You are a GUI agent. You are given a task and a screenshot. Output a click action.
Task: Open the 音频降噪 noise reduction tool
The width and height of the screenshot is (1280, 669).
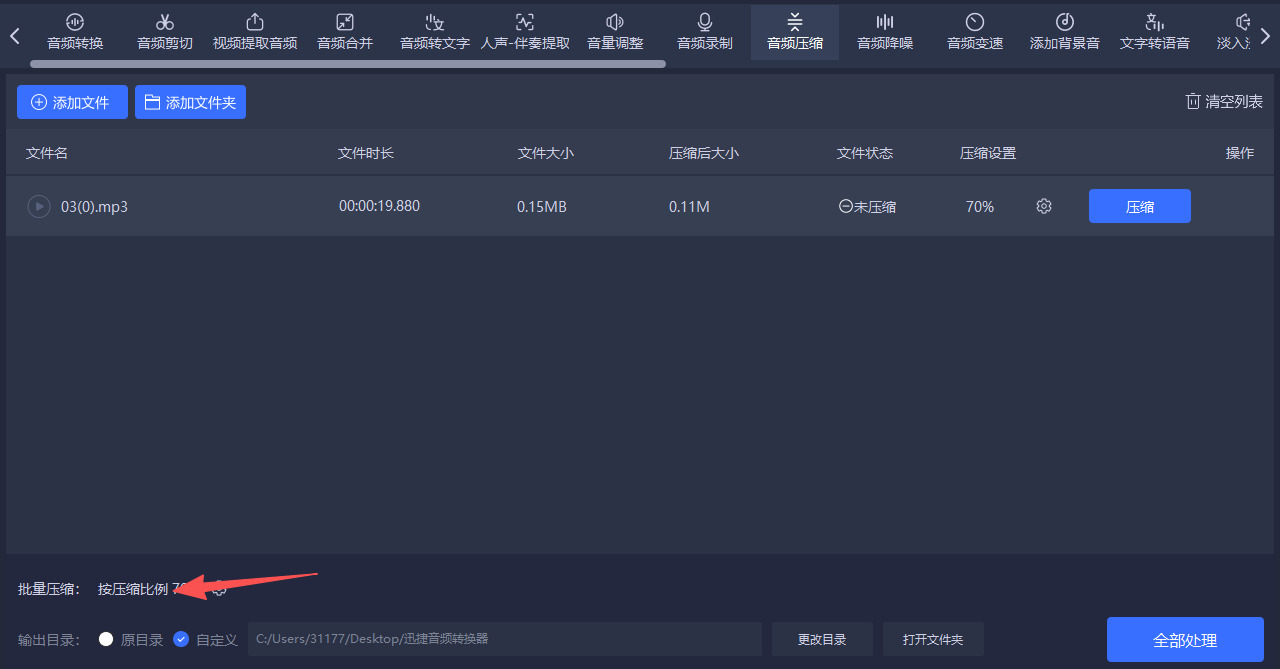coord(884,32)
